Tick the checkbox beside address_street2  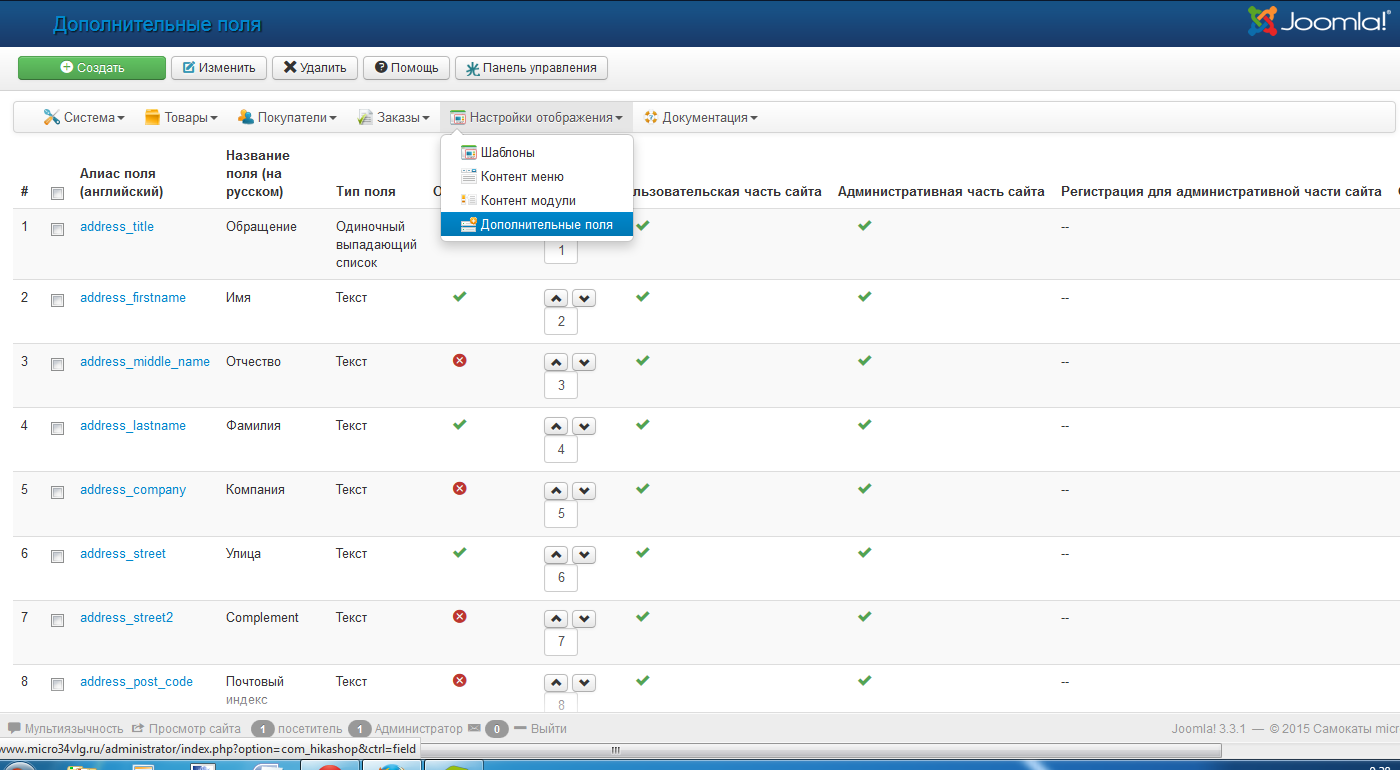[57, 620]
